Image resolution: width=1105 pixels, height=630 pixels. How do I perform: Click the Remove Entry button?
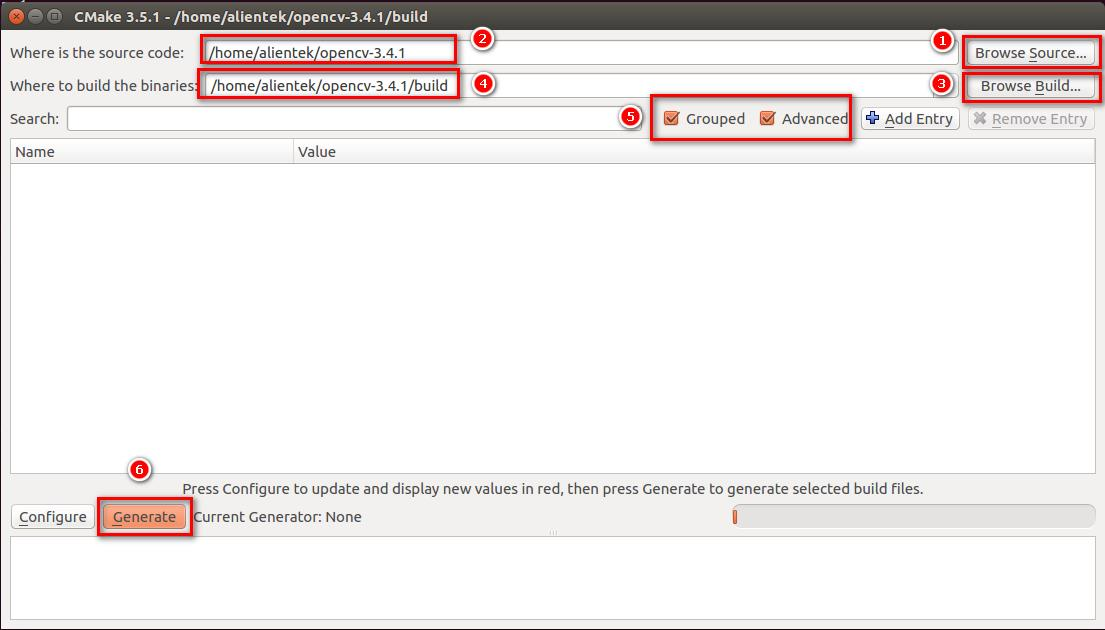pos(1031,118)
